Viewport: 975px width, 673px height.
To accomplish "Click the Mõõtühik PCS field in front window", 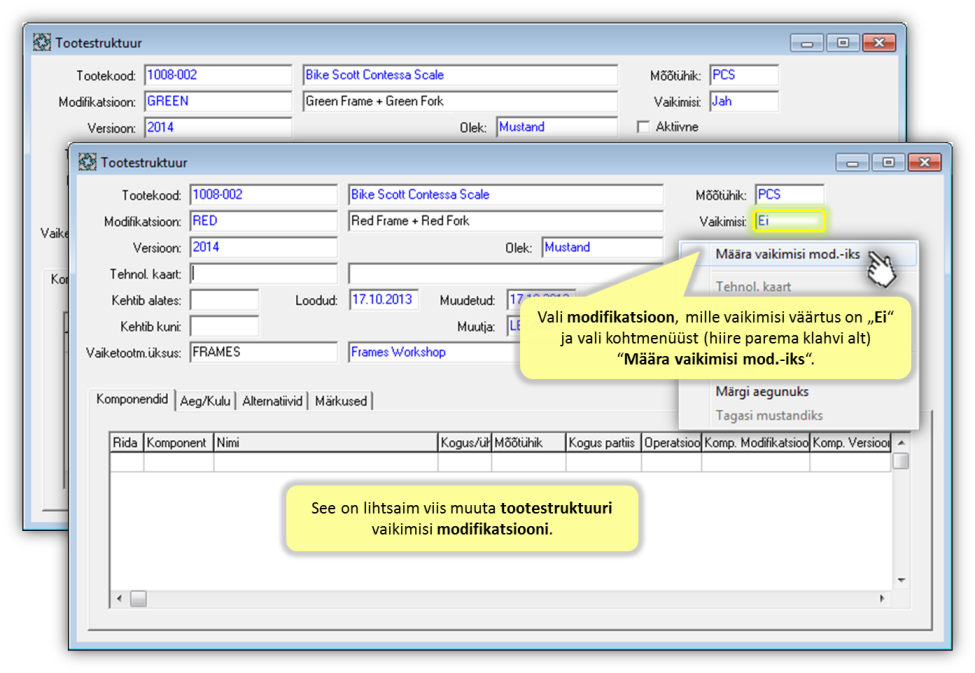I will 789,195.
